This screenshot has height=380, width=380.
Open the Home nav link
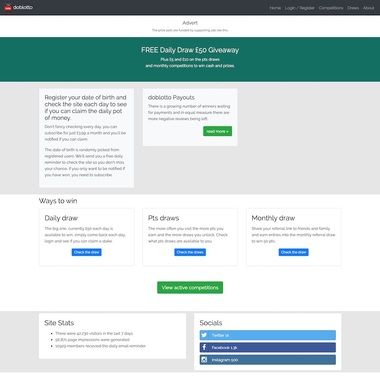point(275,8)
